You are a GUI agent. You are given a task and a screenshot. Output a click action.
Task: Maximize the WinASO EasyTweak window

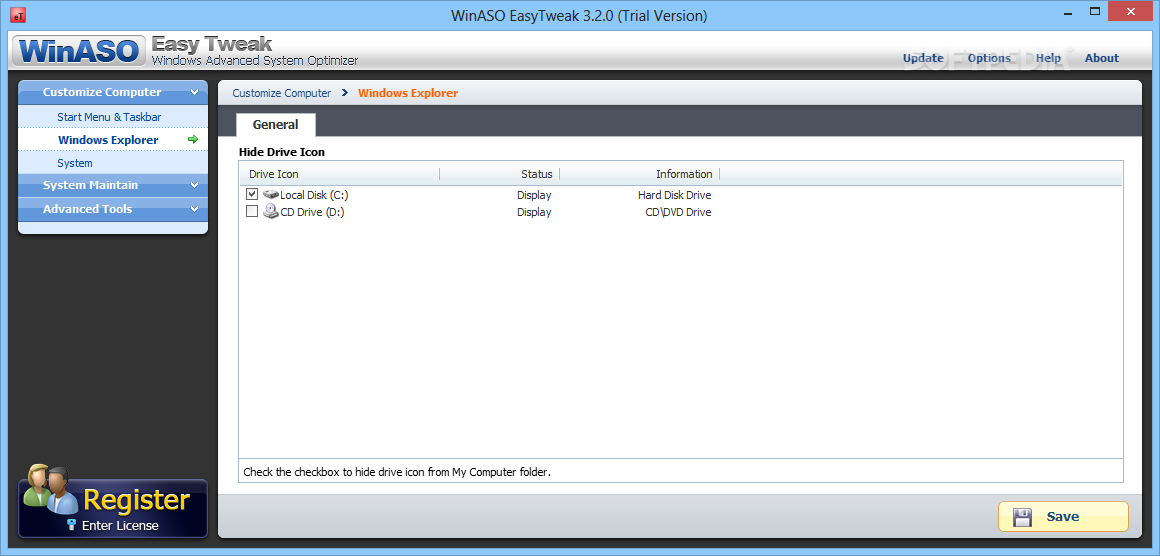[1093, 13]
